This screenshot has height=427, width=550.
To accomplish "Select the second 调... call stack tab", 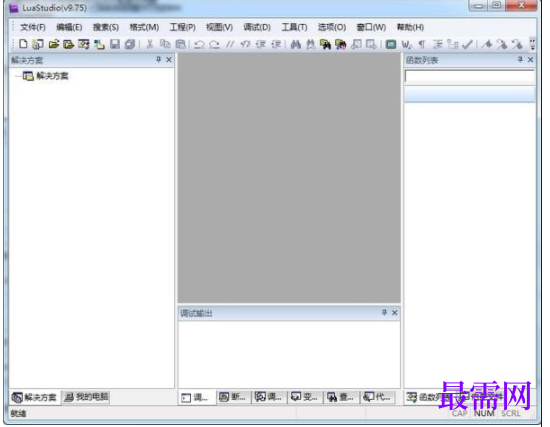I will click(268, 397).
